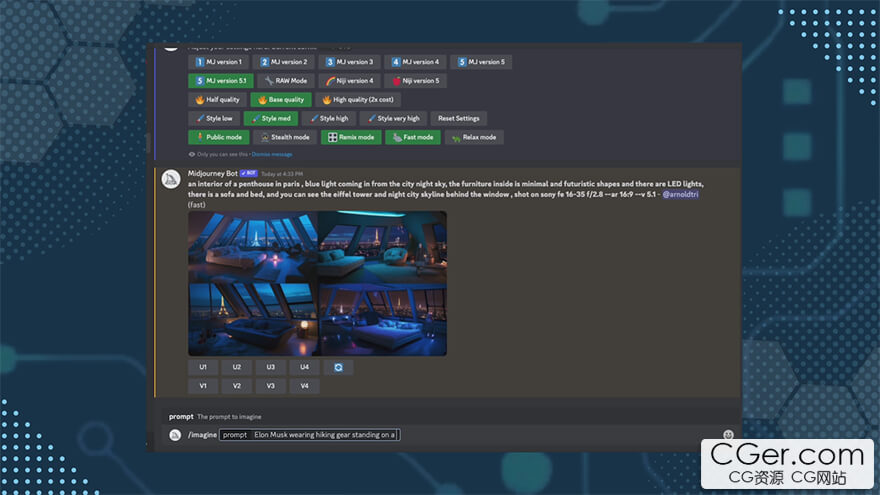This screenshot has height=495, width=880.
Task: Create variations with V1
Action: (x=203, y=386)
